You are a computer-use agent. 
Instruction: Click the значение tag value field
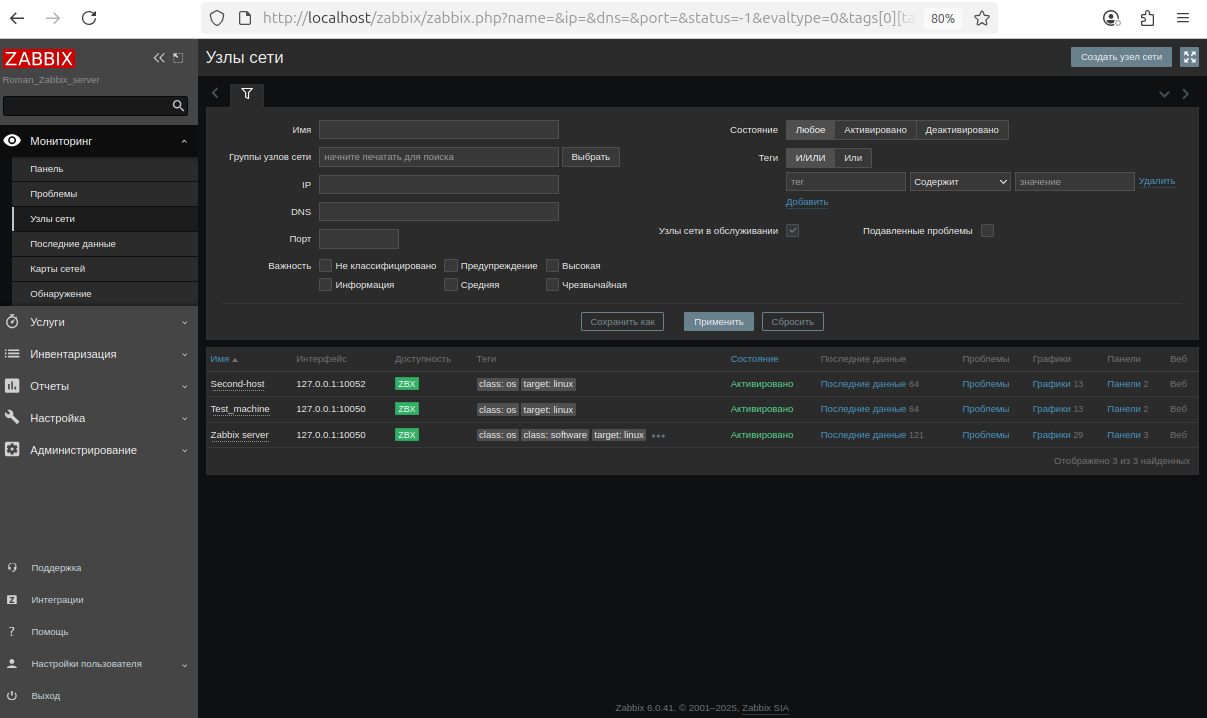1075,182
